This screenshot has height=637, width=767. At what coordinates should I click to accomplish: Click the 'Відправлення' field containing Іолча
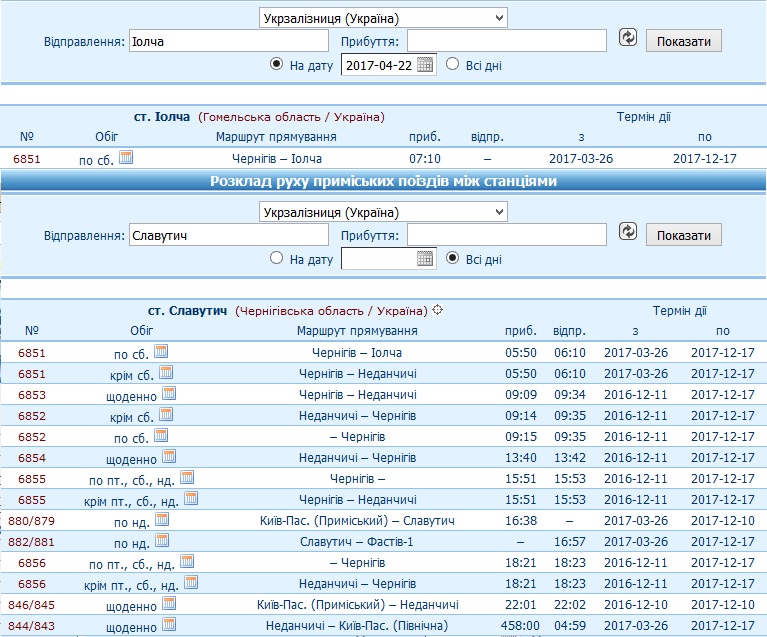[228, 41]
